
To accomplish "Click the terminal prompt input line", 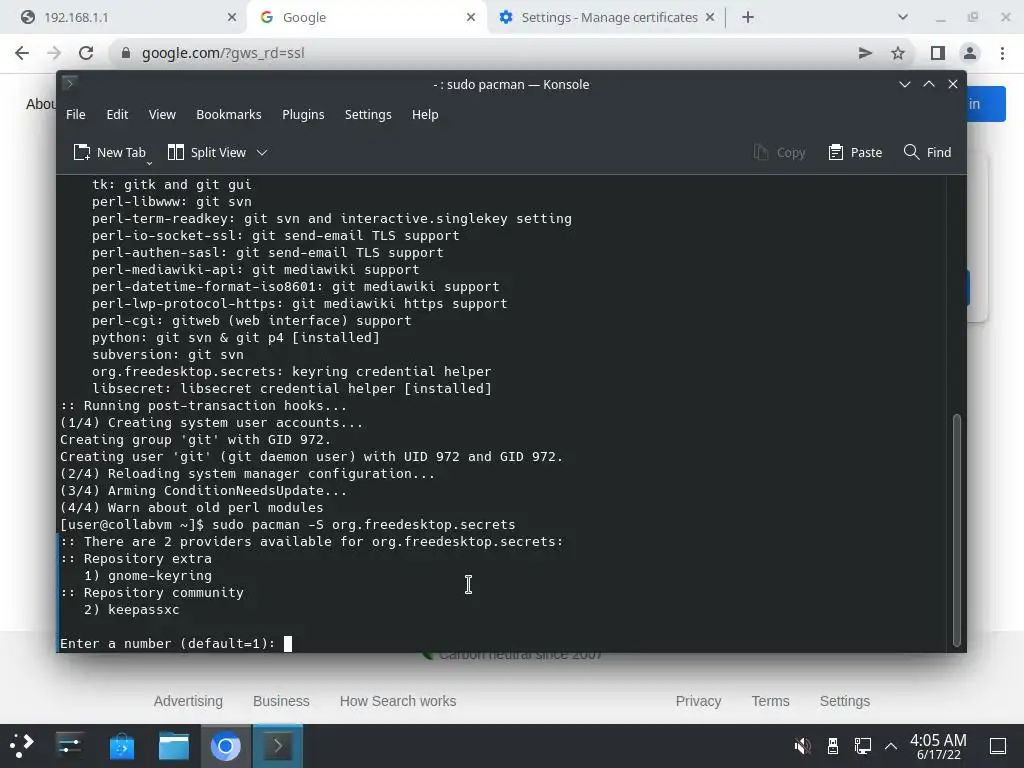I will 502,643.
